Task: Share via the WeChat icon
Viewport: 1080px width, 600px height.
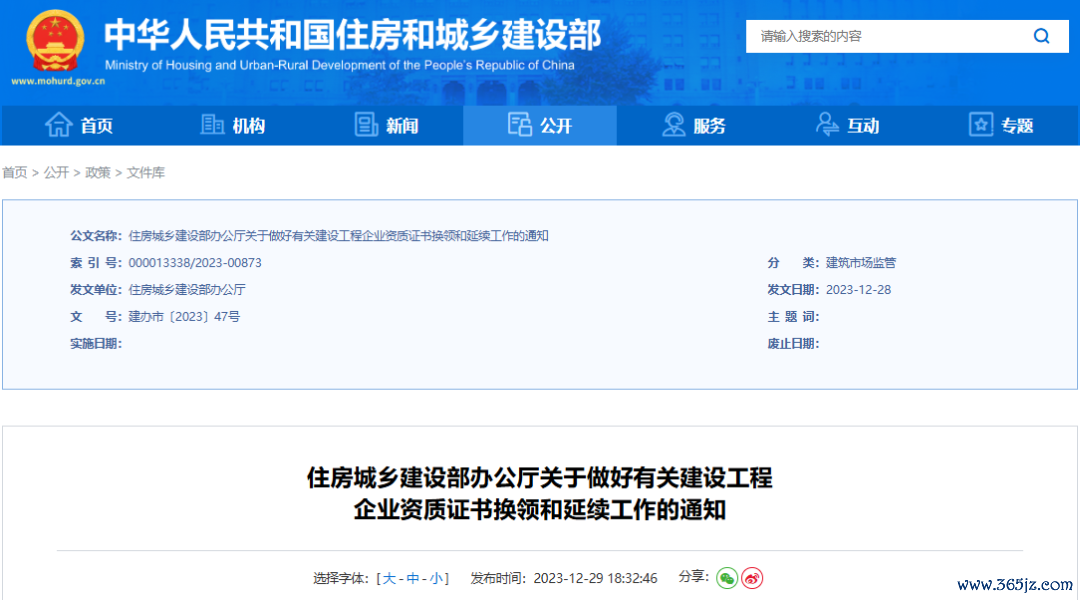Action: coord(727,578)
